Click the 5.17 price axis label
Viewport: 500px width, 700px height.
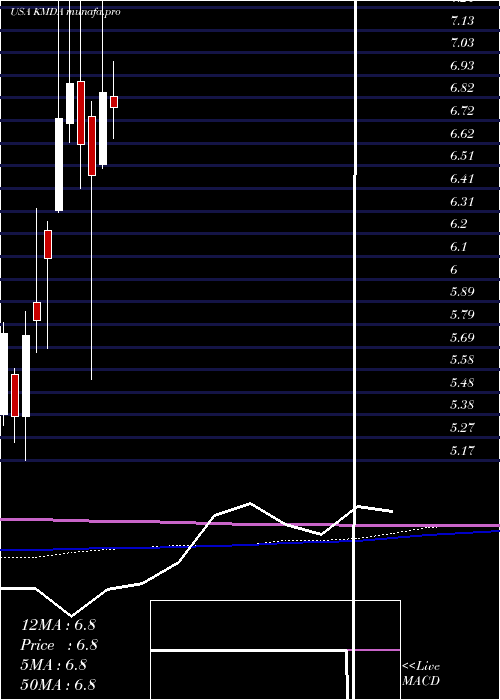(x=462, y=450)
